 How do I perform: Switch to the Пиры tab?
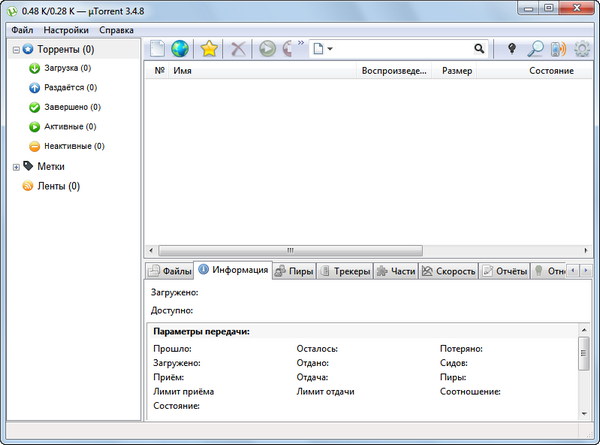[x=294, y=271]
